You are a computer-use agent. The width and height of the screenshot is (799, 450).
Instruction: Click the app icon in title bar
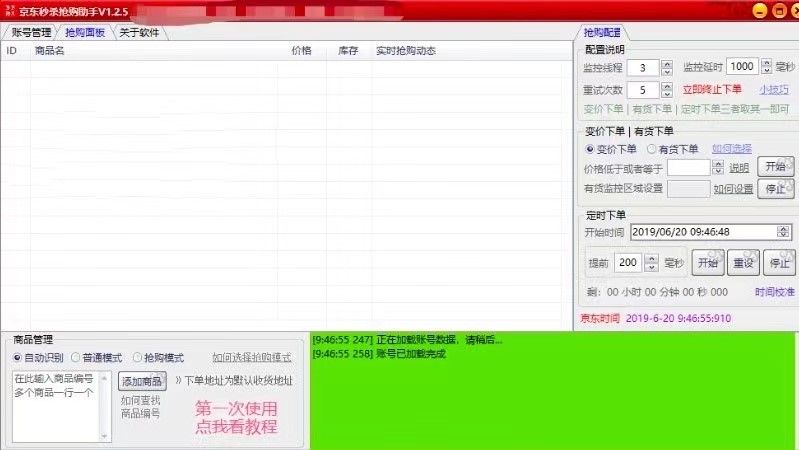click(10, 11)
